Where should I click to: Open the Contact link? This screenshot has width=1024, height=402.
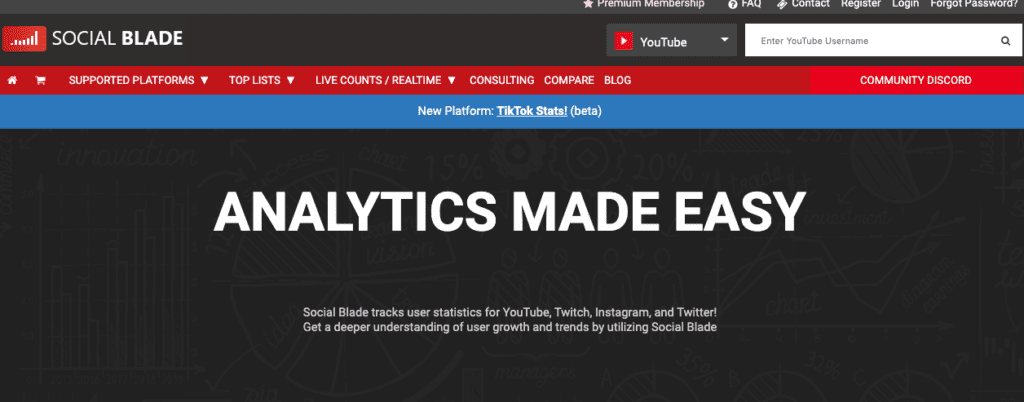pyautogui.click(x=810, y=4)
